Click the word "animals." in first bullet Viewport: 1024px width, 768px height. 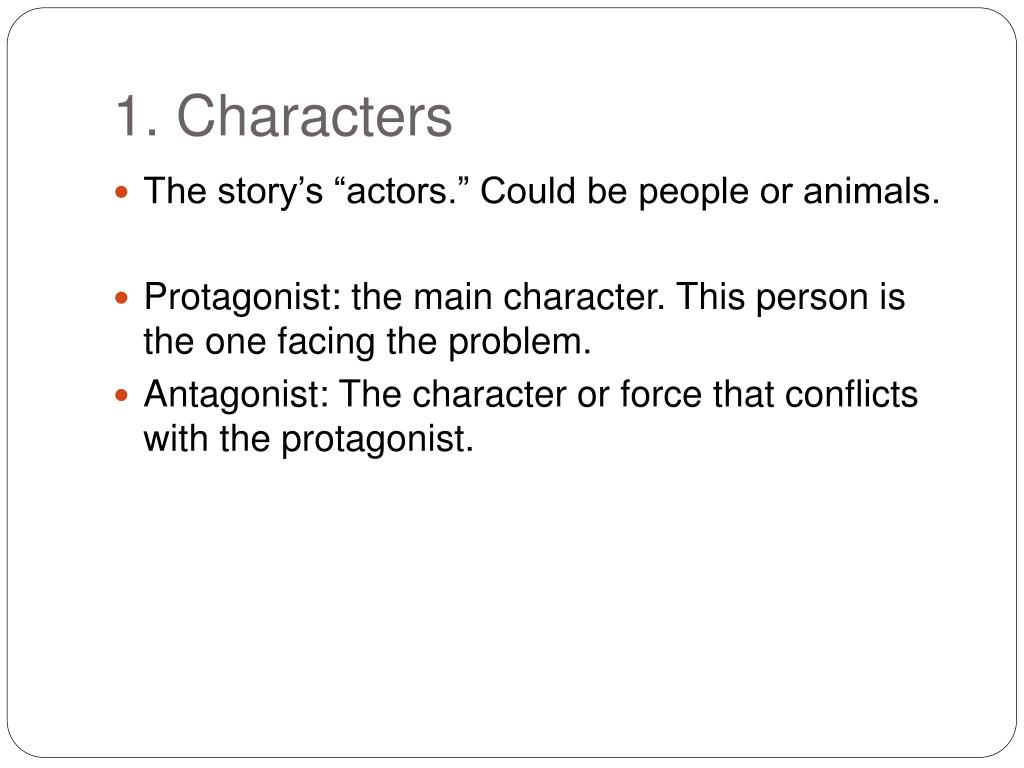871,191
